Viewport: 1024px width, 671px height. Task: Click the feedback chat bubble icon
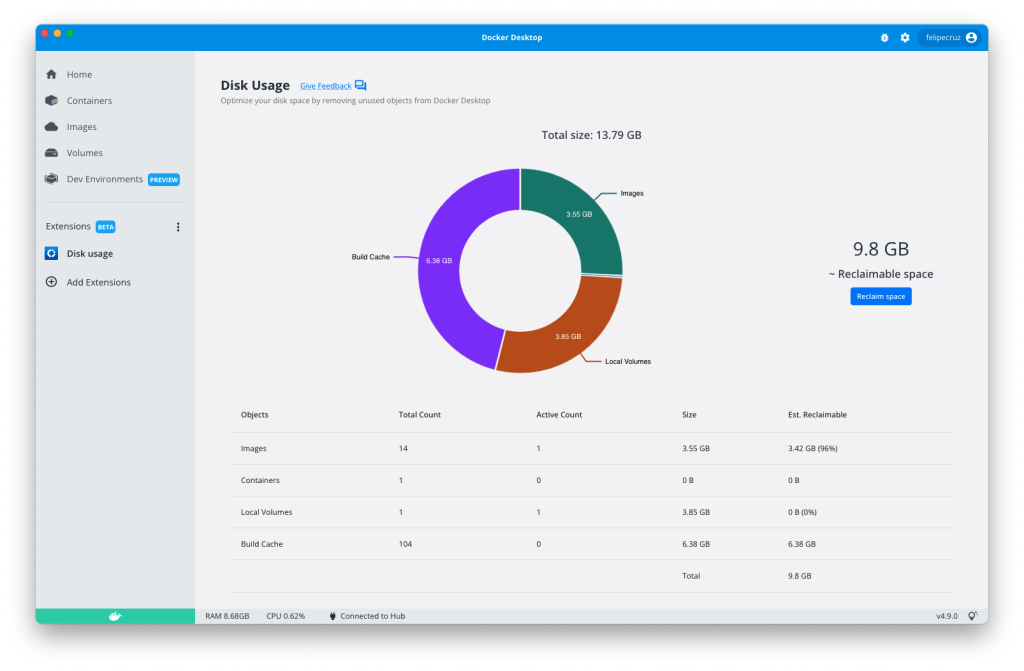[360, 86]
